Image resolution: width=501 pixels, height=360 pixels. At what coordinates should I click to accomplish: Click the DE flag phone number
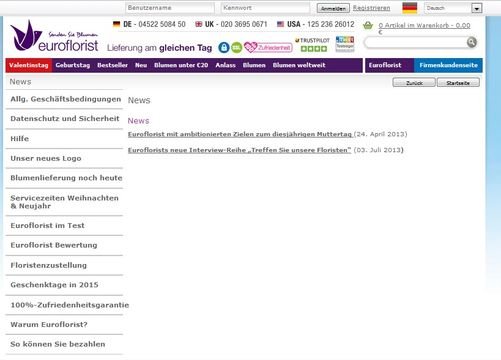click(149, 24)
